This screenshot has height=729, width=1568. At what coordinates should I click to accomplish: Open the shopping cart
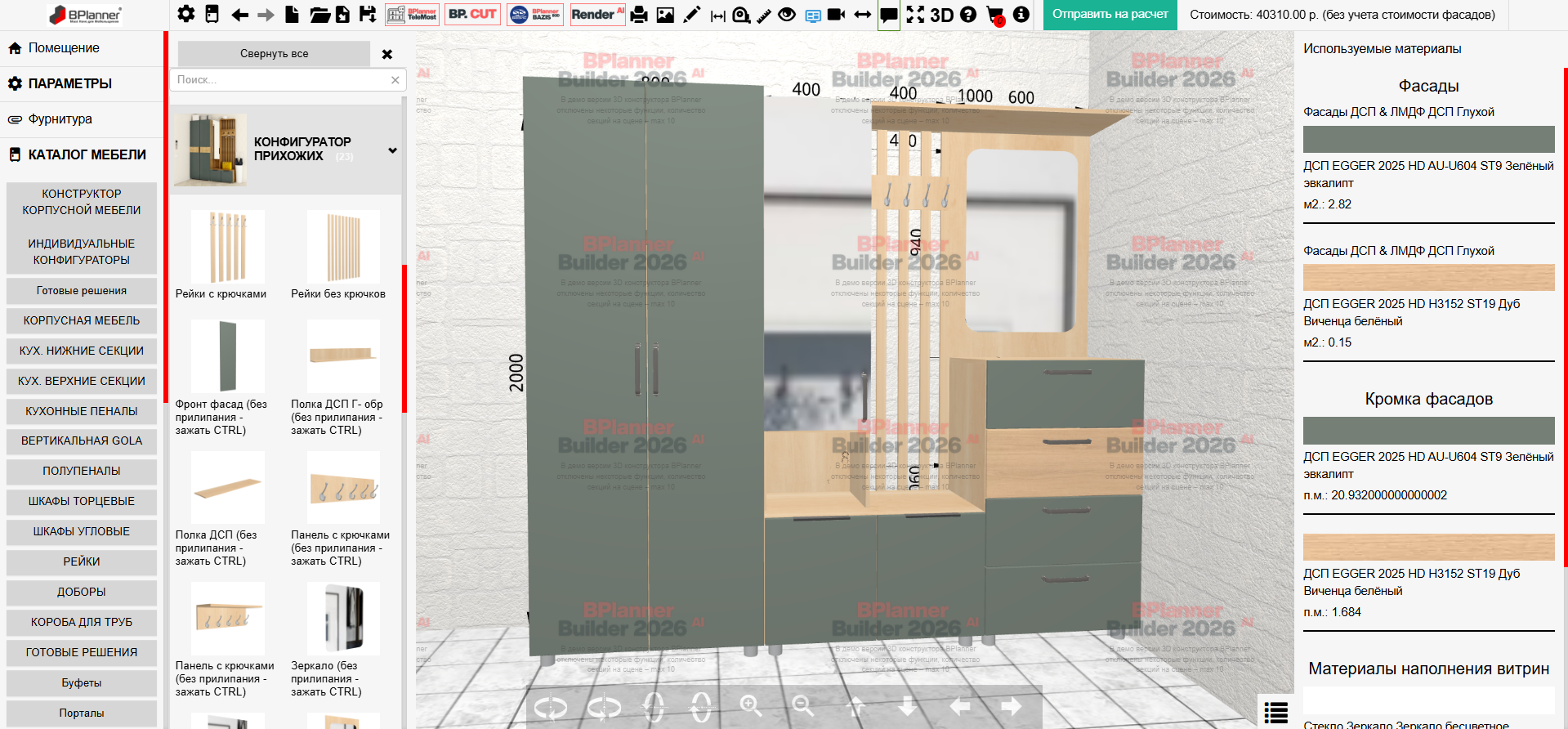(x=995, y=15)
